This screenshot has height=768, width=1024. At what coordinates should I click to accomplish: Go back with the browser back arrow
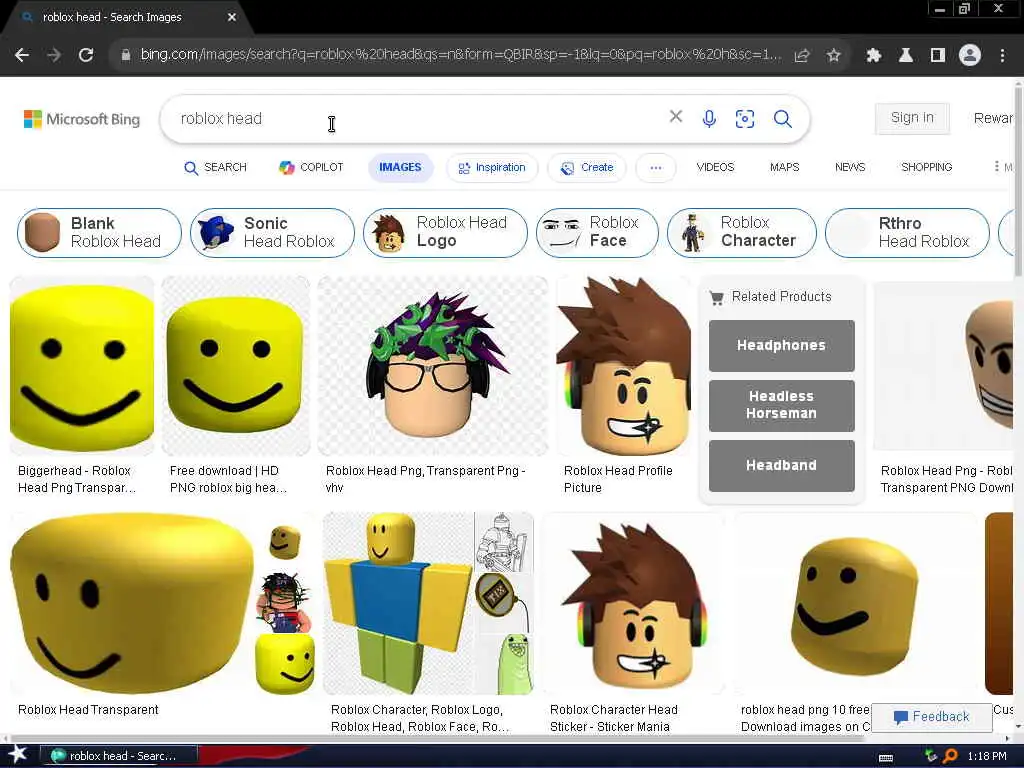pos(22,56)
